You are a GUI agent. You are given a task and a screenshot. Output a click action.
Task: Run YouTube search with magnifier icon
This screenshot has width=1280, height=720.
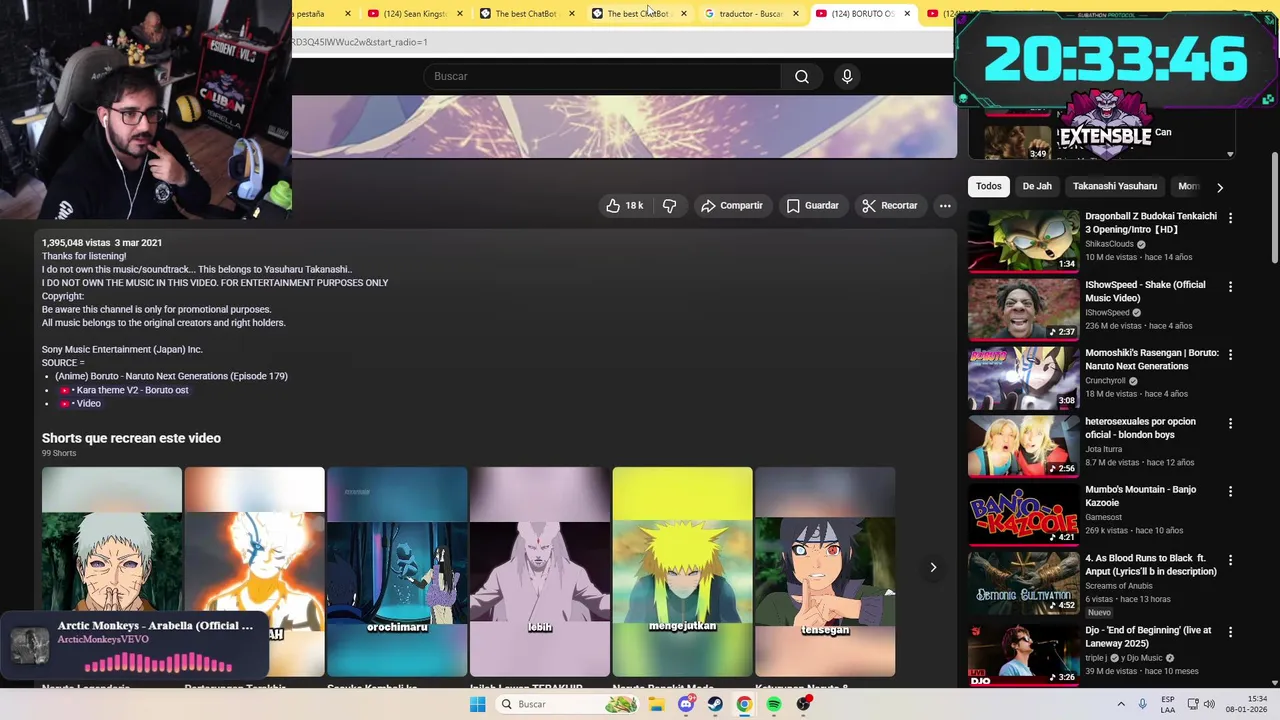tap(802, 77)
